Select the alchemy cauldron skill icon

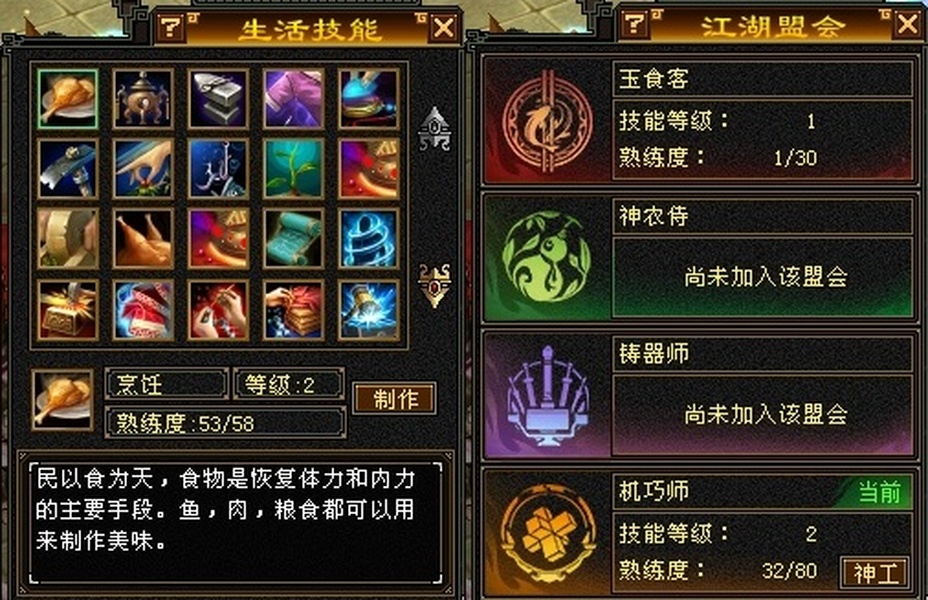click(x=143, y=99)
